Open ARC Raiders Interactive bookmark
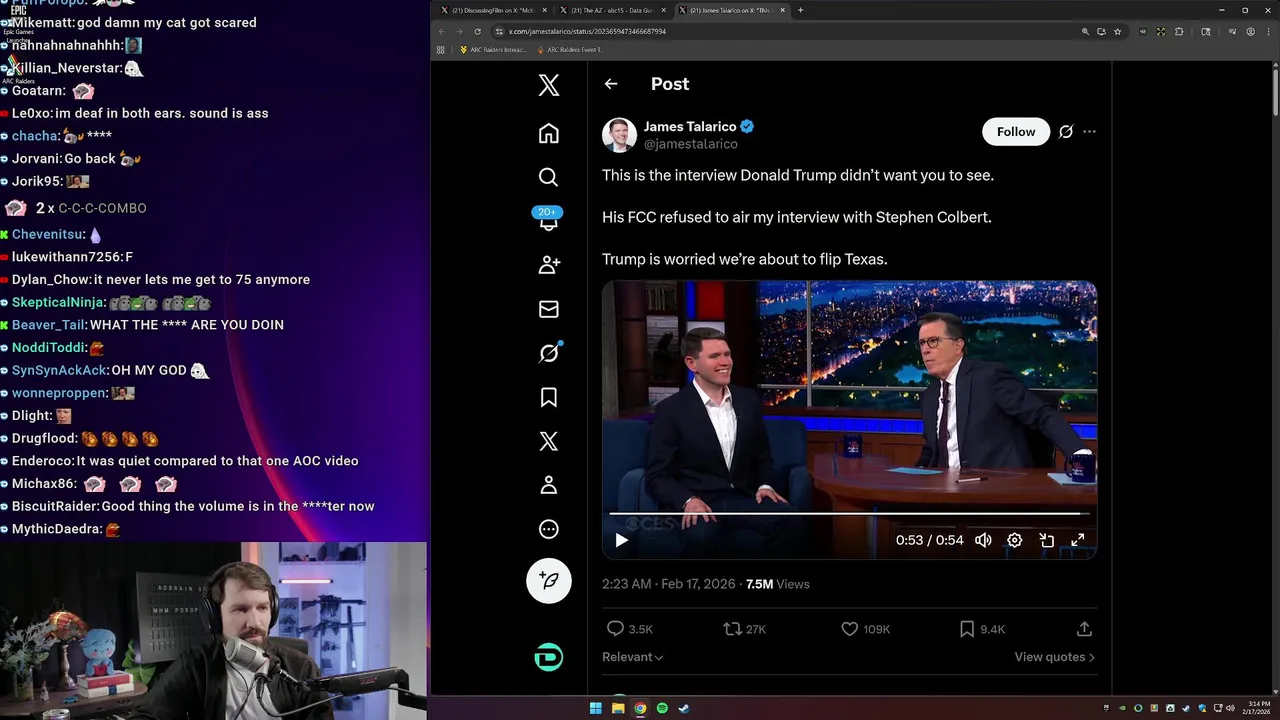This screenshot has height=720, width=1280. [493, 50]
